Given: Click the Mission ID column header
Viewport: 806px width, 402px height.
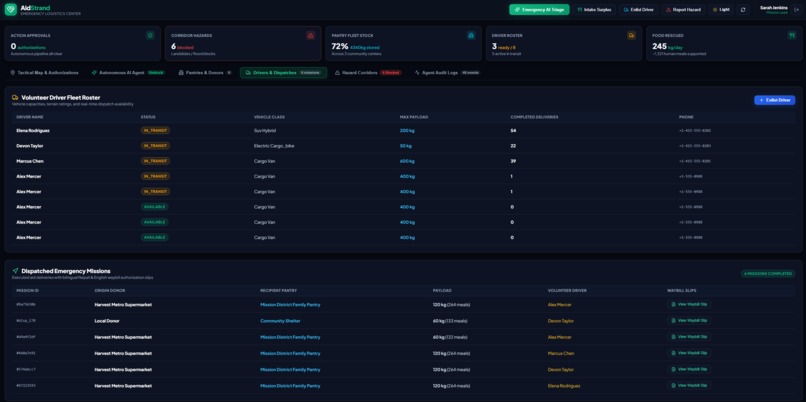Looking at the screenshot, I should [x=26, y=290].
